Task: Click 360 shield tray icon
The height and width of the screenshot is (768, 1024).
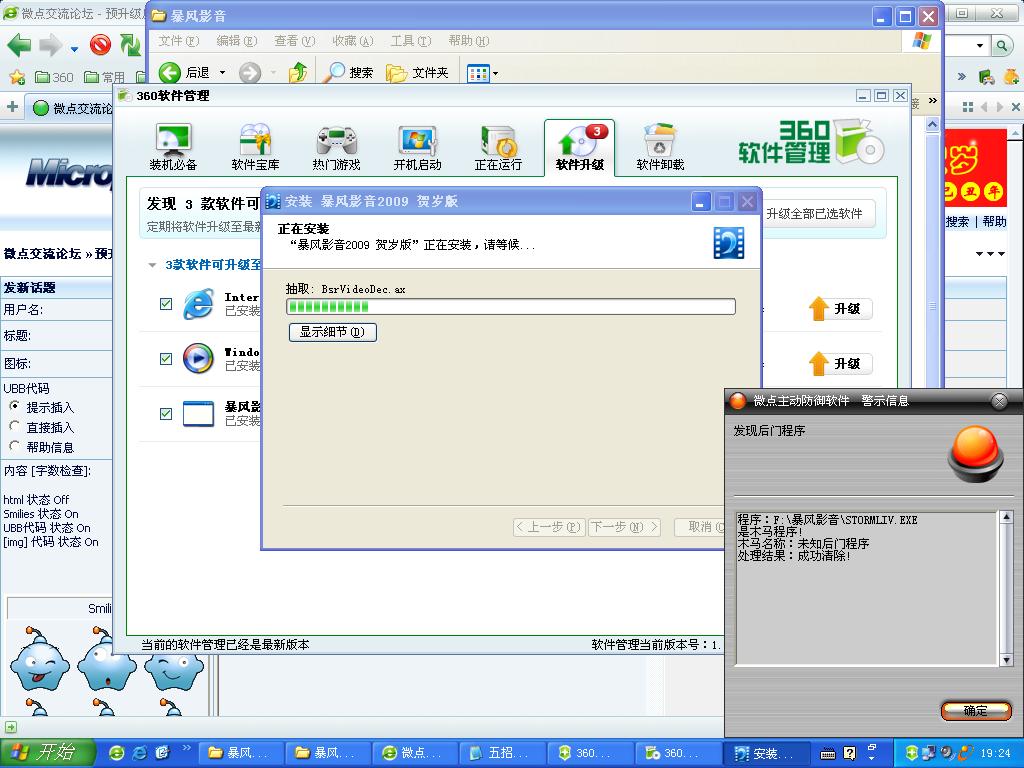Action: coord(912,753)
